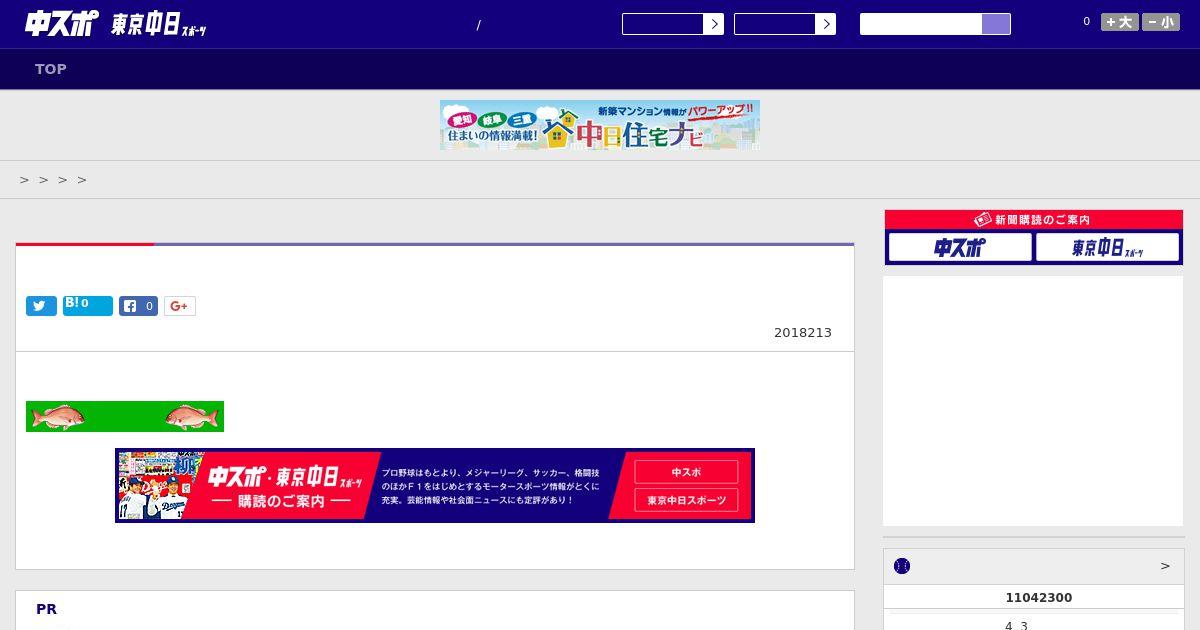Bookmark article with Hatena B! button

pyautogui.click(x=88, y=306)
